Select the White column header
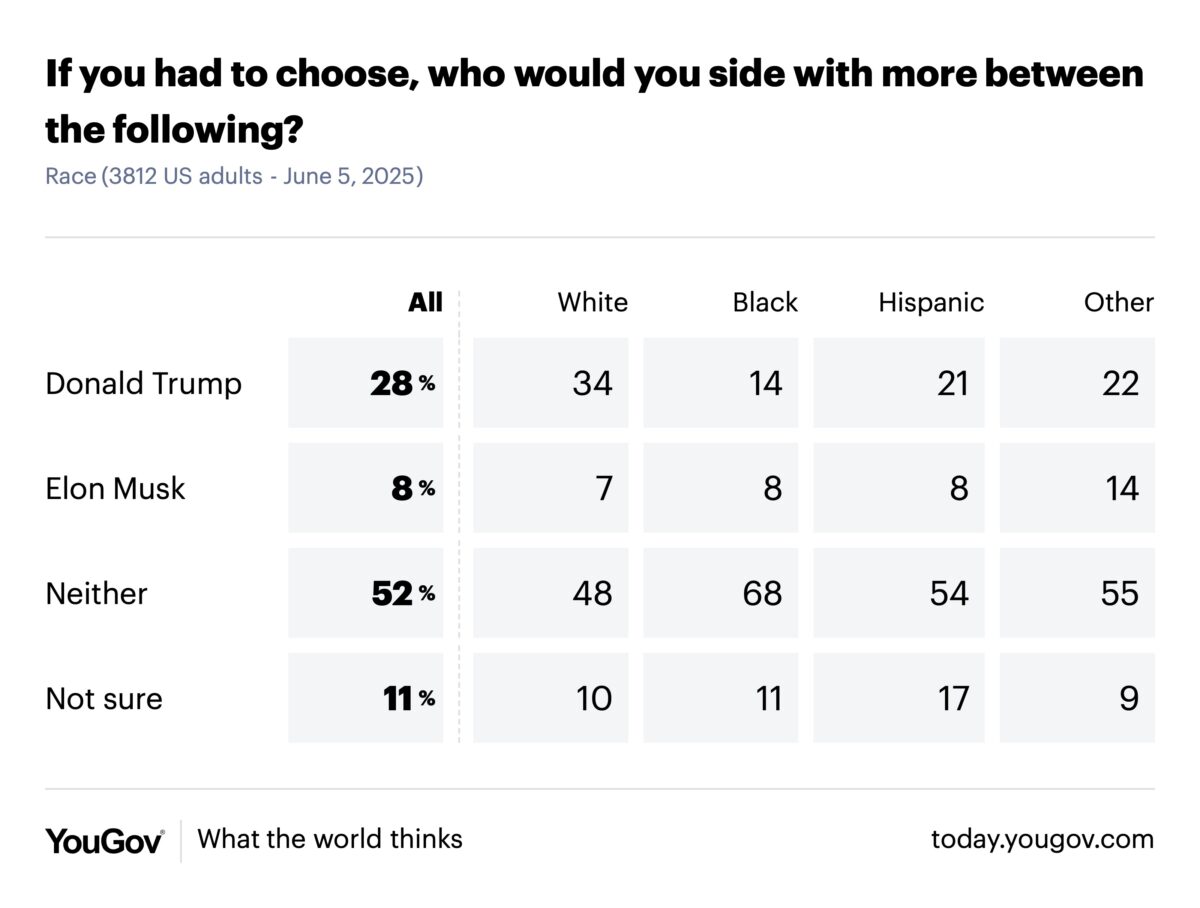 pos(592,303)
